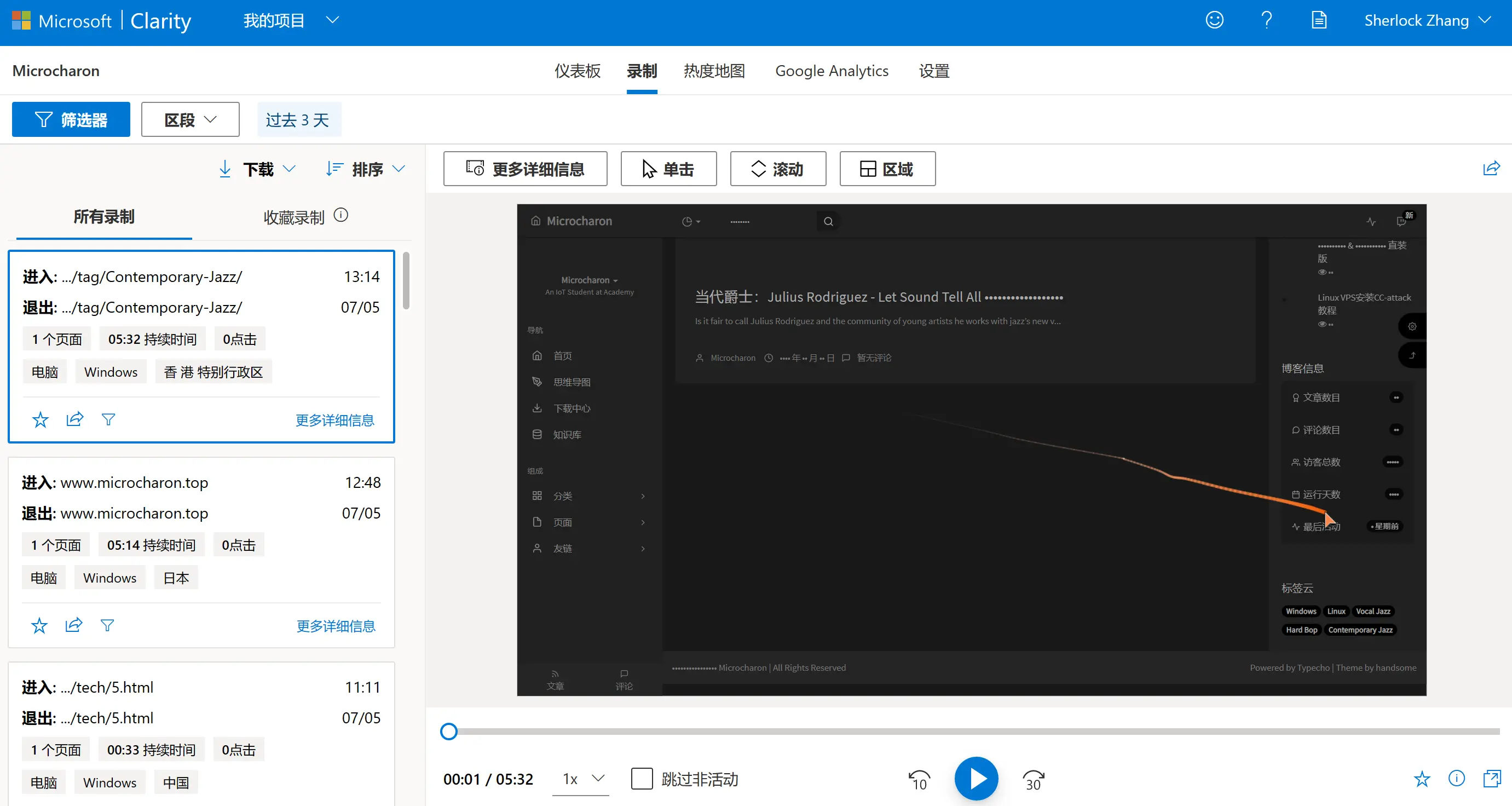This screenshot has height=806, width=1512.
Task: Open the 设置 settings tab
Action: click(934, 71)
